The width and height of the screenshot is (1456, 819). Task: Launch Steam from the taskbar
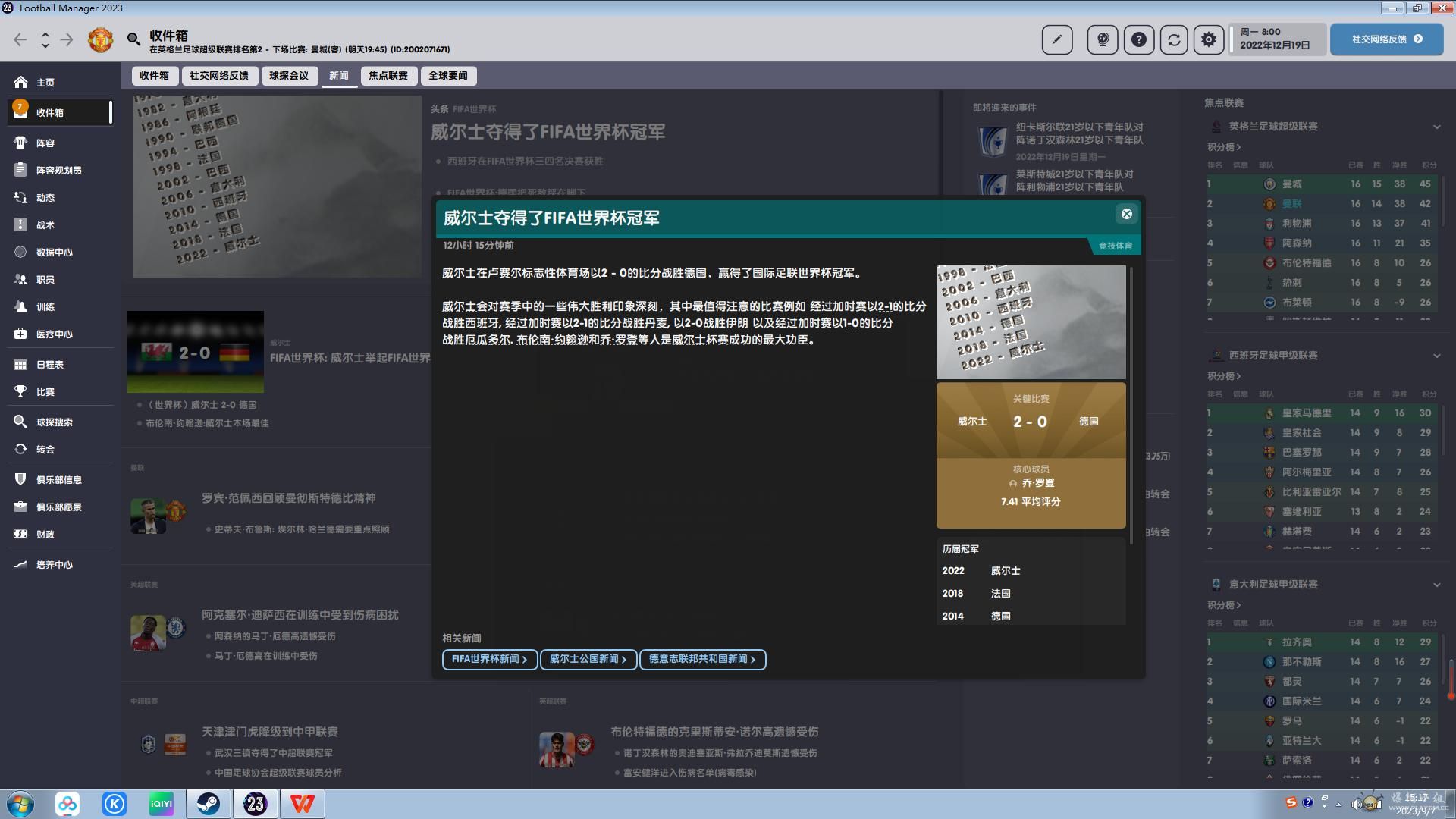click(x=208, y=804)
